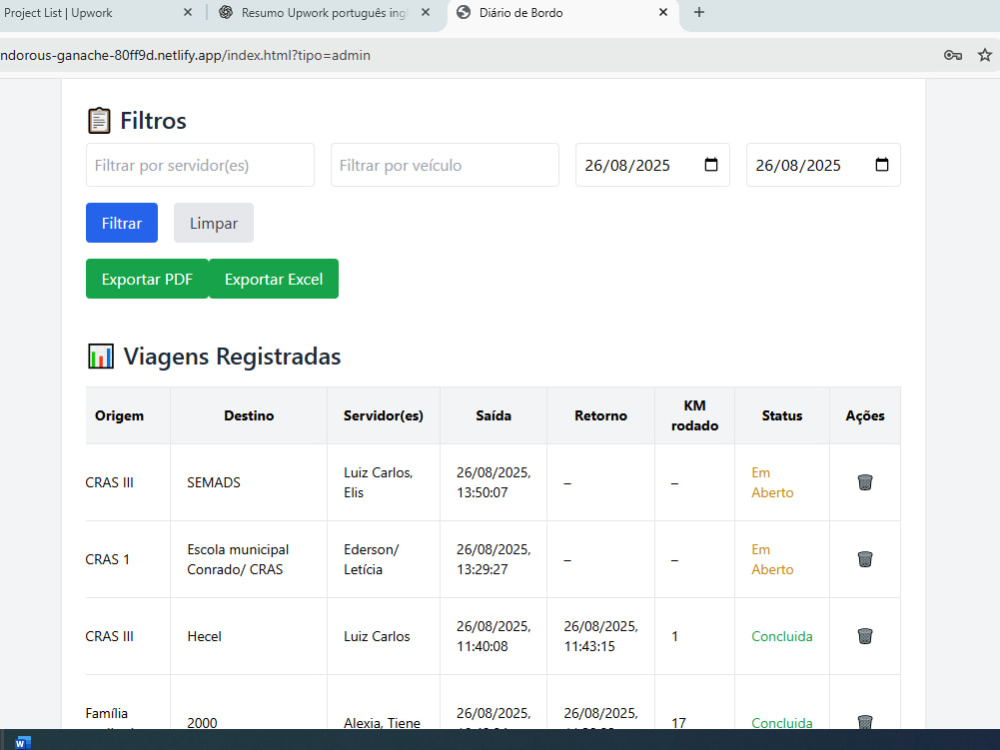
Task: Click the Destino column header
Action: click(249, 416)
